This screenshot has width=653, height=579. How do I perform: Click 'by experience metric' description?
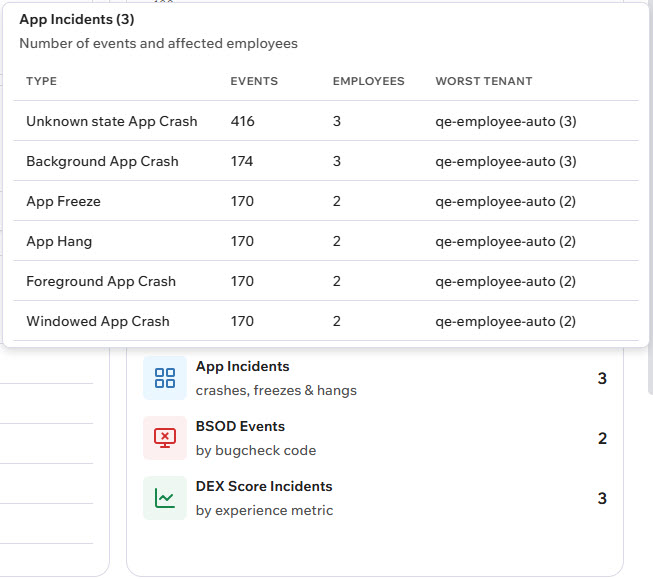coord(264,511)
